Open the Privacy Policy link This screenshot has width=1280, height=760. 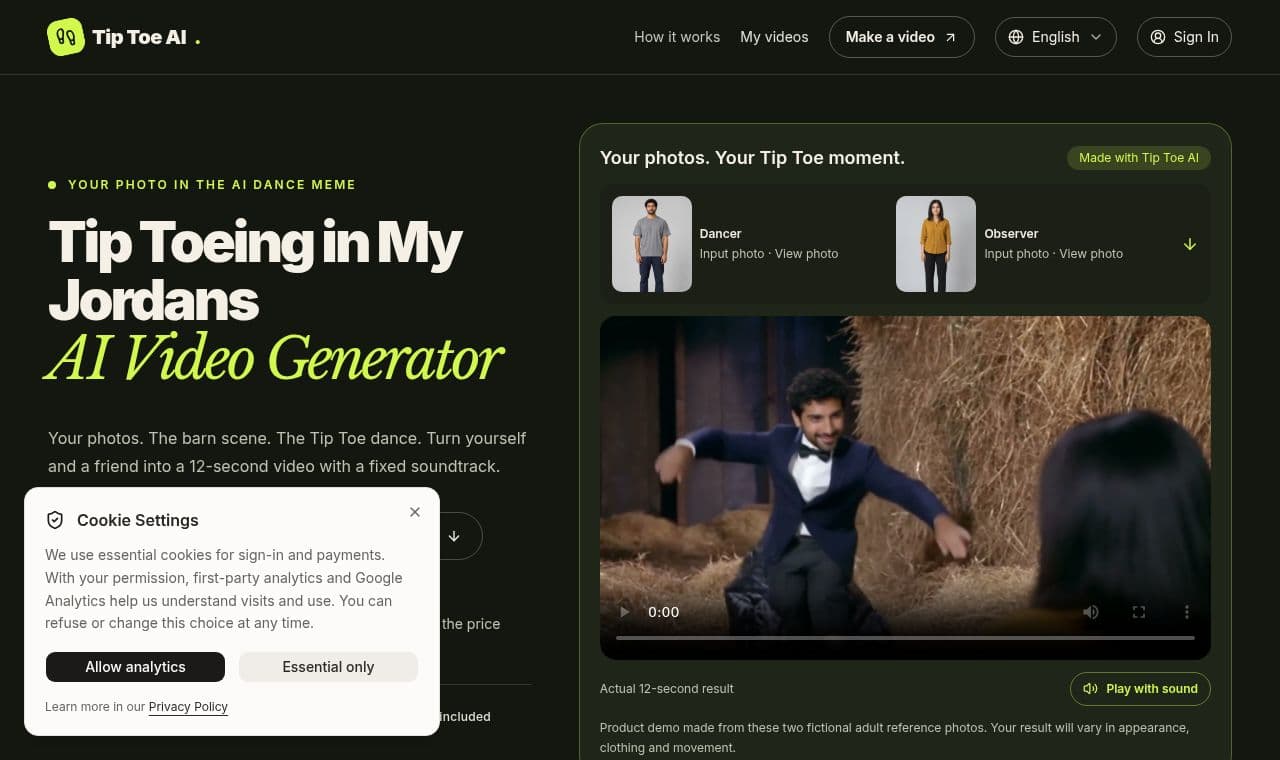pos(188,706)
